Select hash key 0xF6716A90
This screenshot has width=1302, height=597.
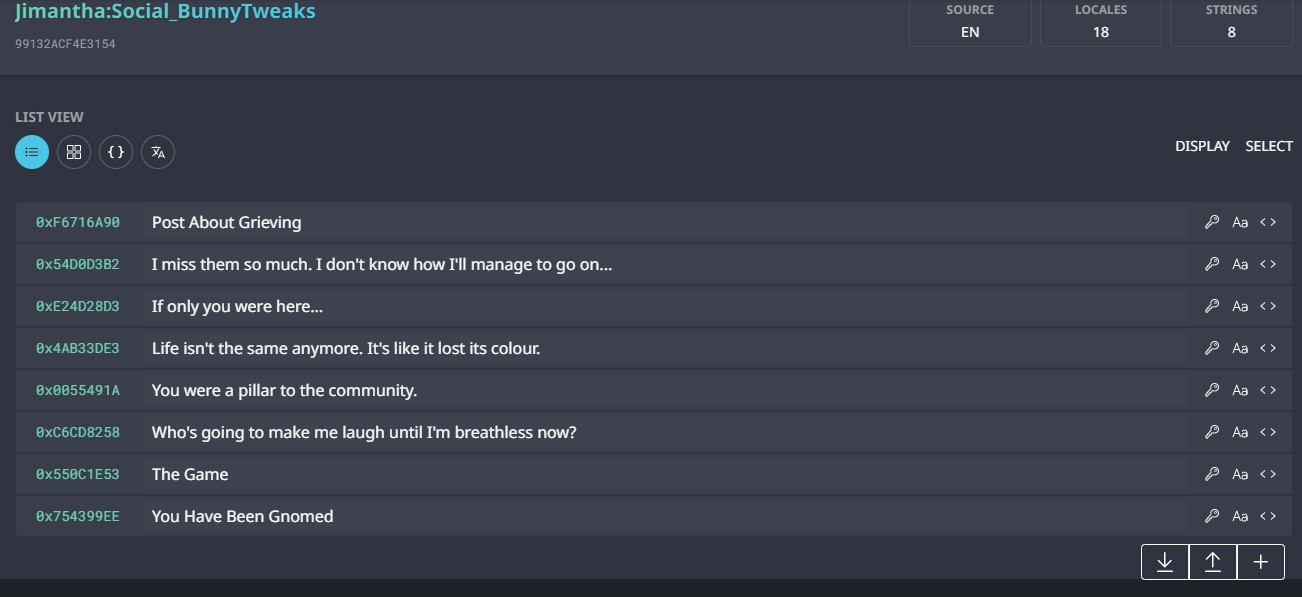click(x=78, y=222)
